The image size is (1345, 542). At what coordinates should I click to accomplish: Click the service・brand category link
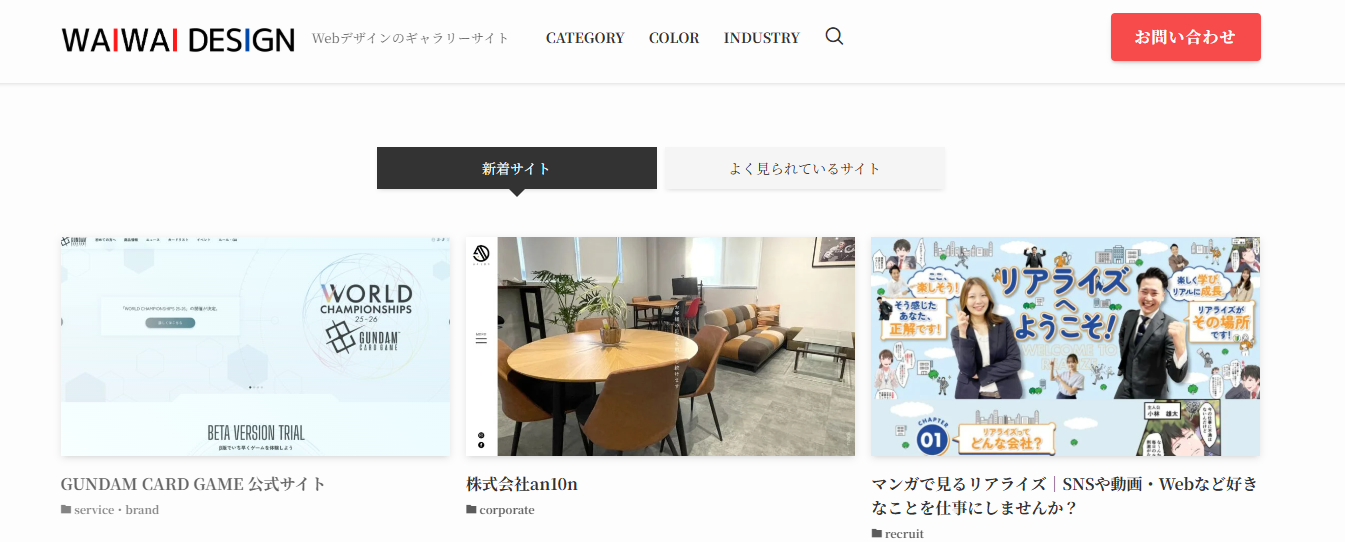point(116,510)
